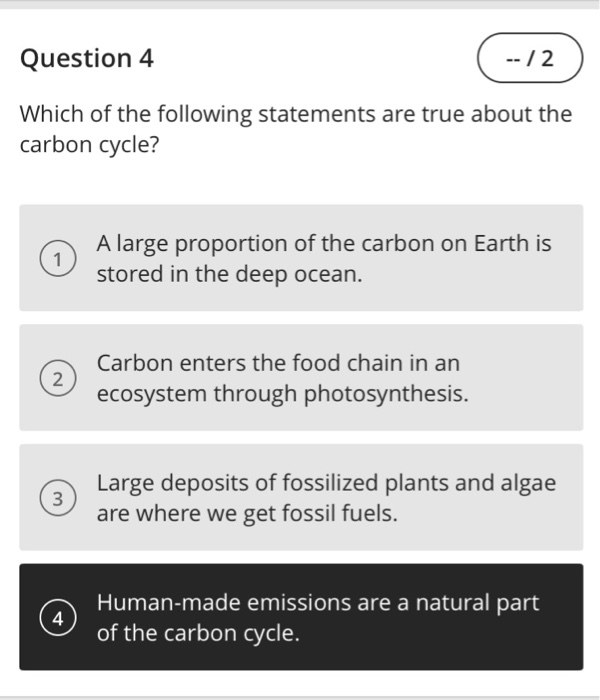Click the text 'are where we get fossil fuels.'
This screenshot has width=600, height=700.
click(x=247, y=513)
